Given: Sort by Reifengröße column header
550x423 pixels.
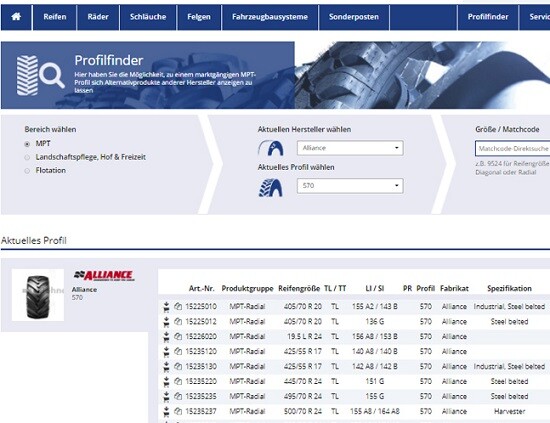Looking at the screenshot, I should [x=299, y=289].
